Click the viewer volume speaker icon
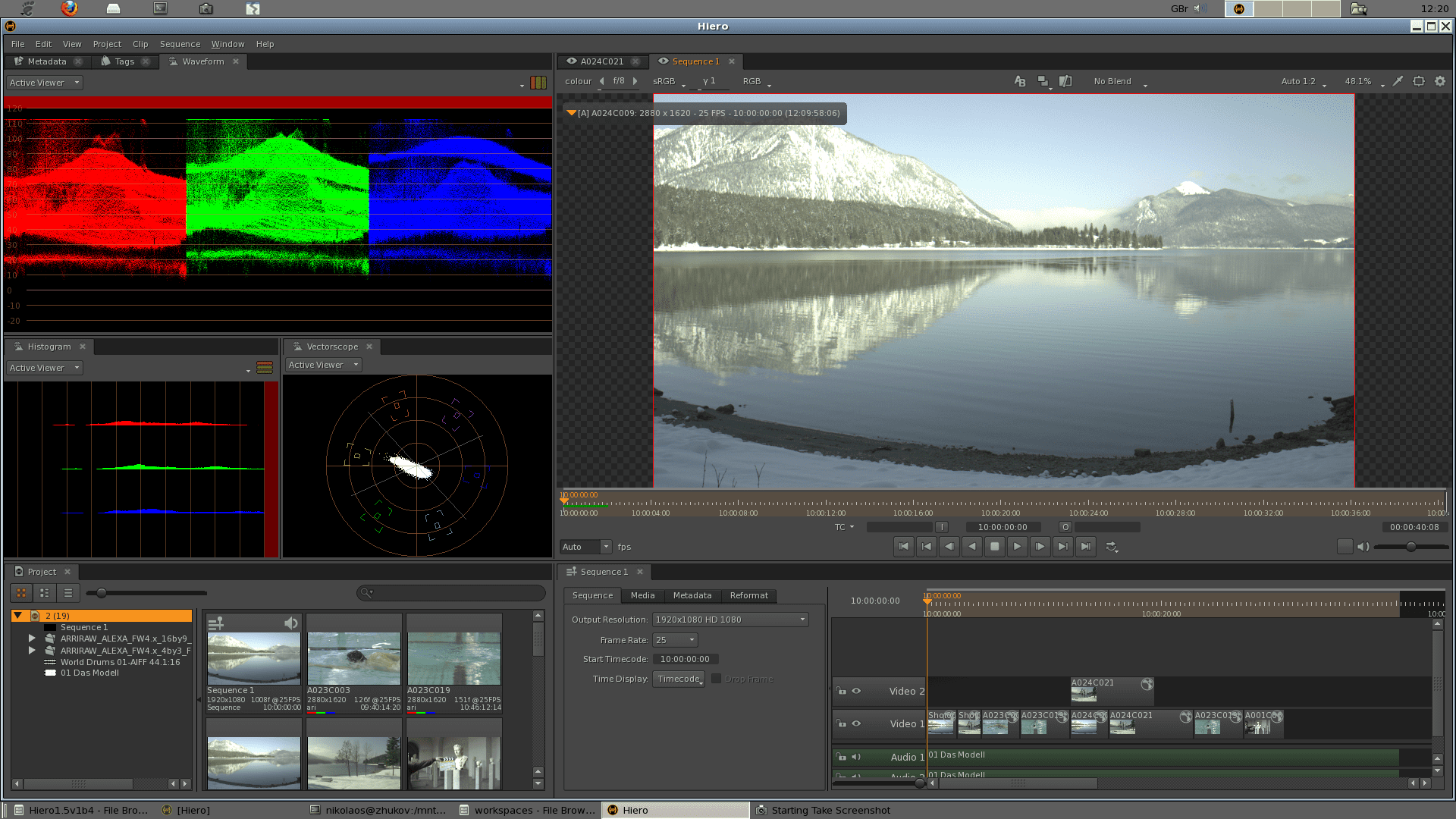This screenshot has width=1456, height=819. pos(1363,547)
